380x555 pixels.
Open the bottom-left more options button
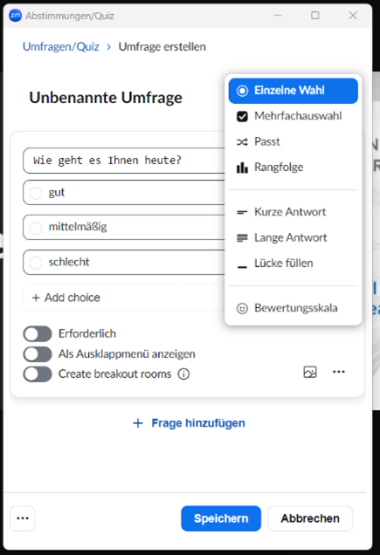pyautogui.click(x=23, y=518)
